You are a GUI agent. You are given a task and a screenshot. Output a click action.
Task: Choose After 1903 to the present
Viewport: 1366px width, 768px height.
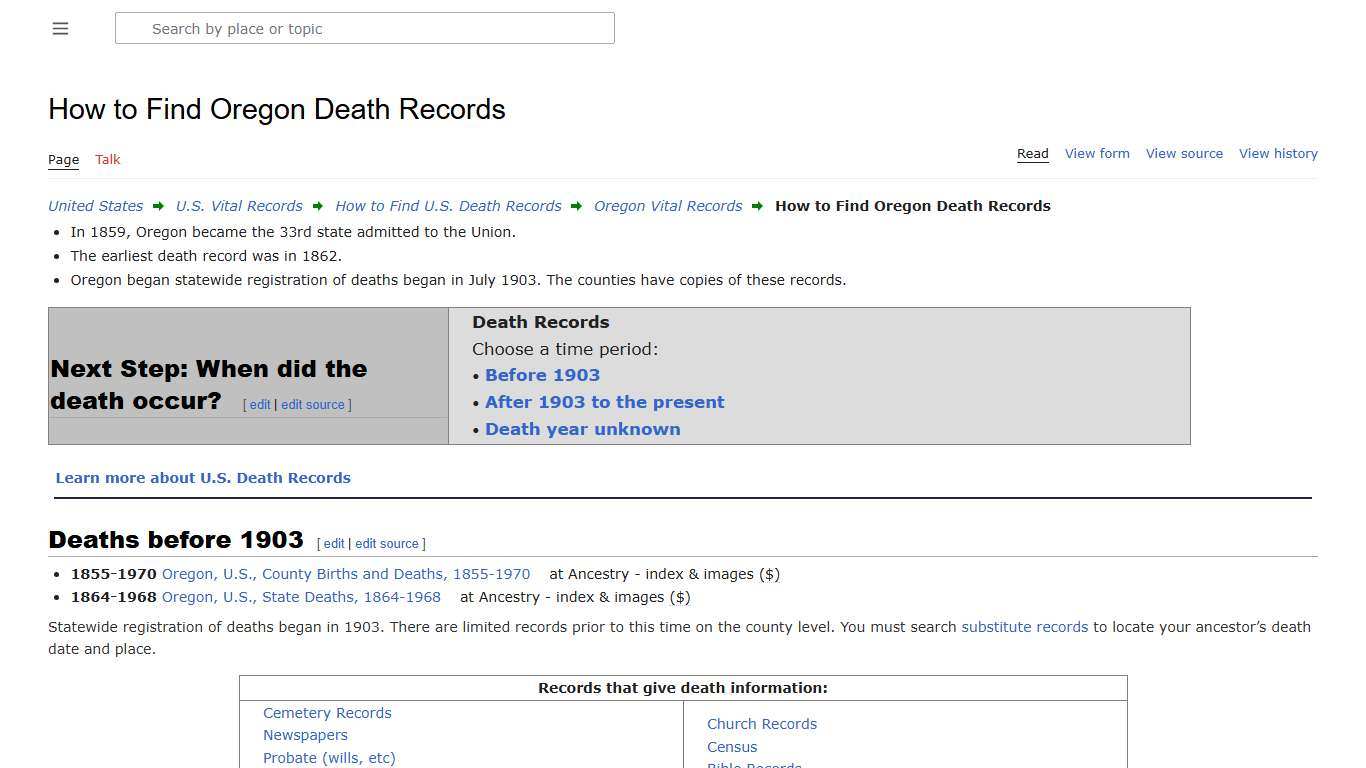click(604, 402)
